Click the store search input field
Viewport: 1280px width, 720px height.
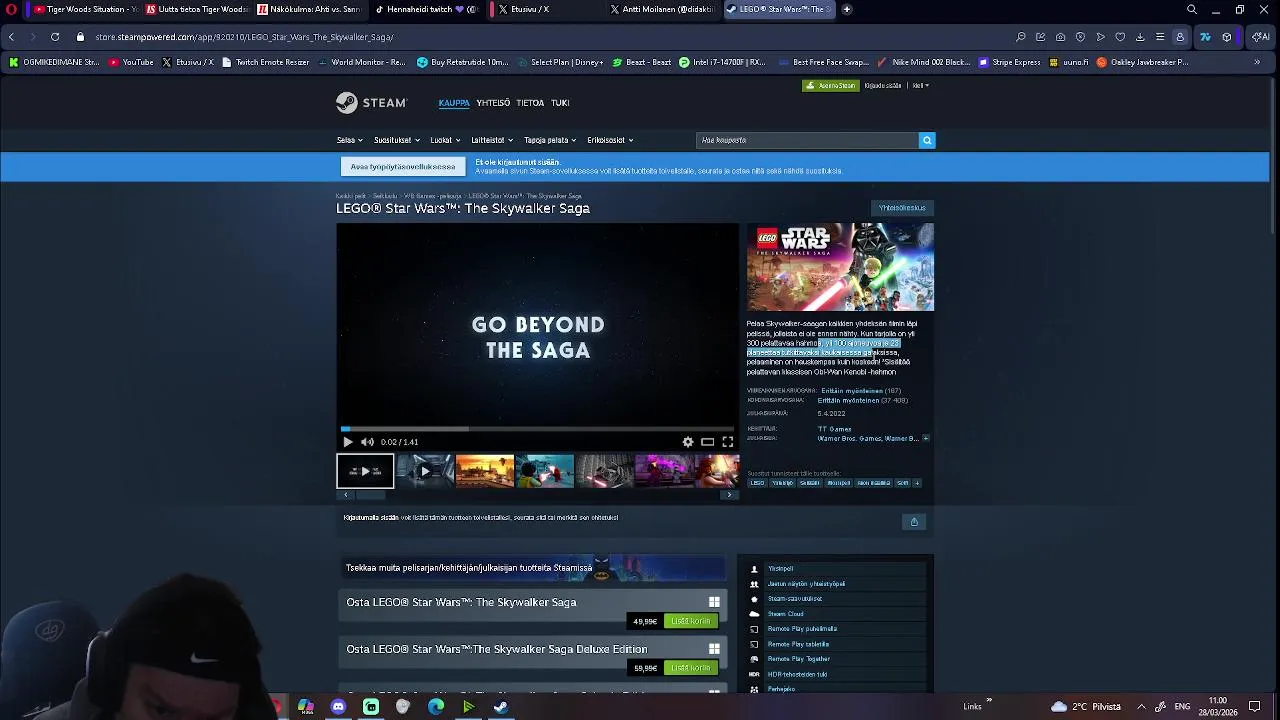tap(807, 140)
